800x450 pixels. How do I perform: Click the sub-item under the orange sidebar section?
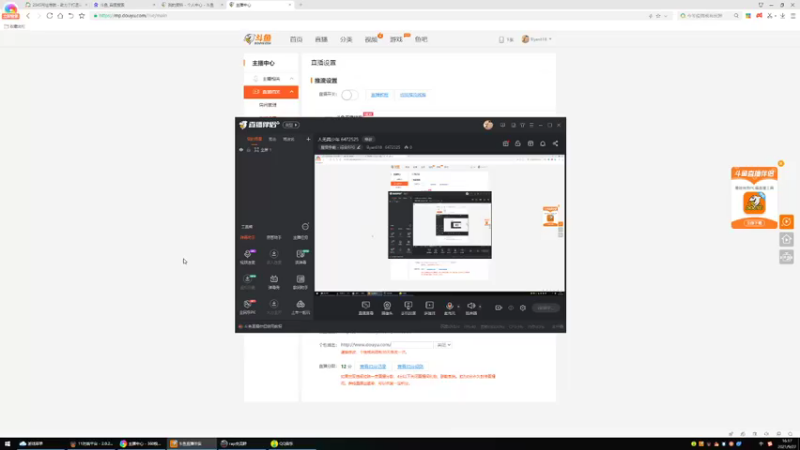click(x=267, y=105)
